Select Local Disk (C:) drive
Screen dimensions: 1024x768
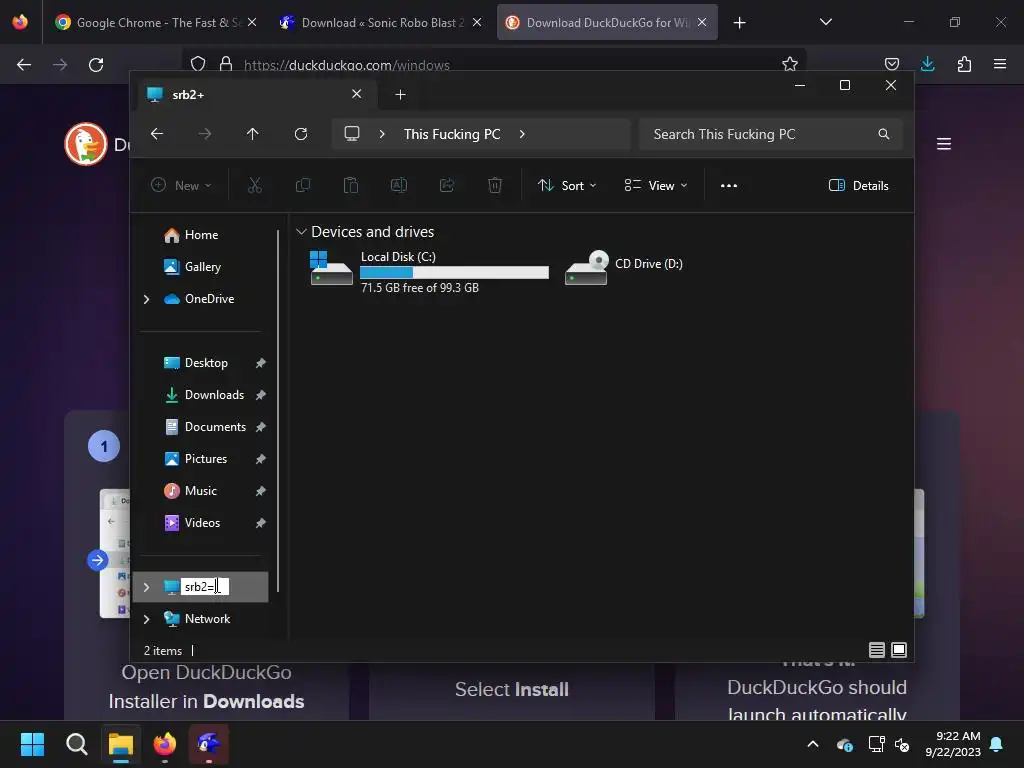[x=429, y=272]
